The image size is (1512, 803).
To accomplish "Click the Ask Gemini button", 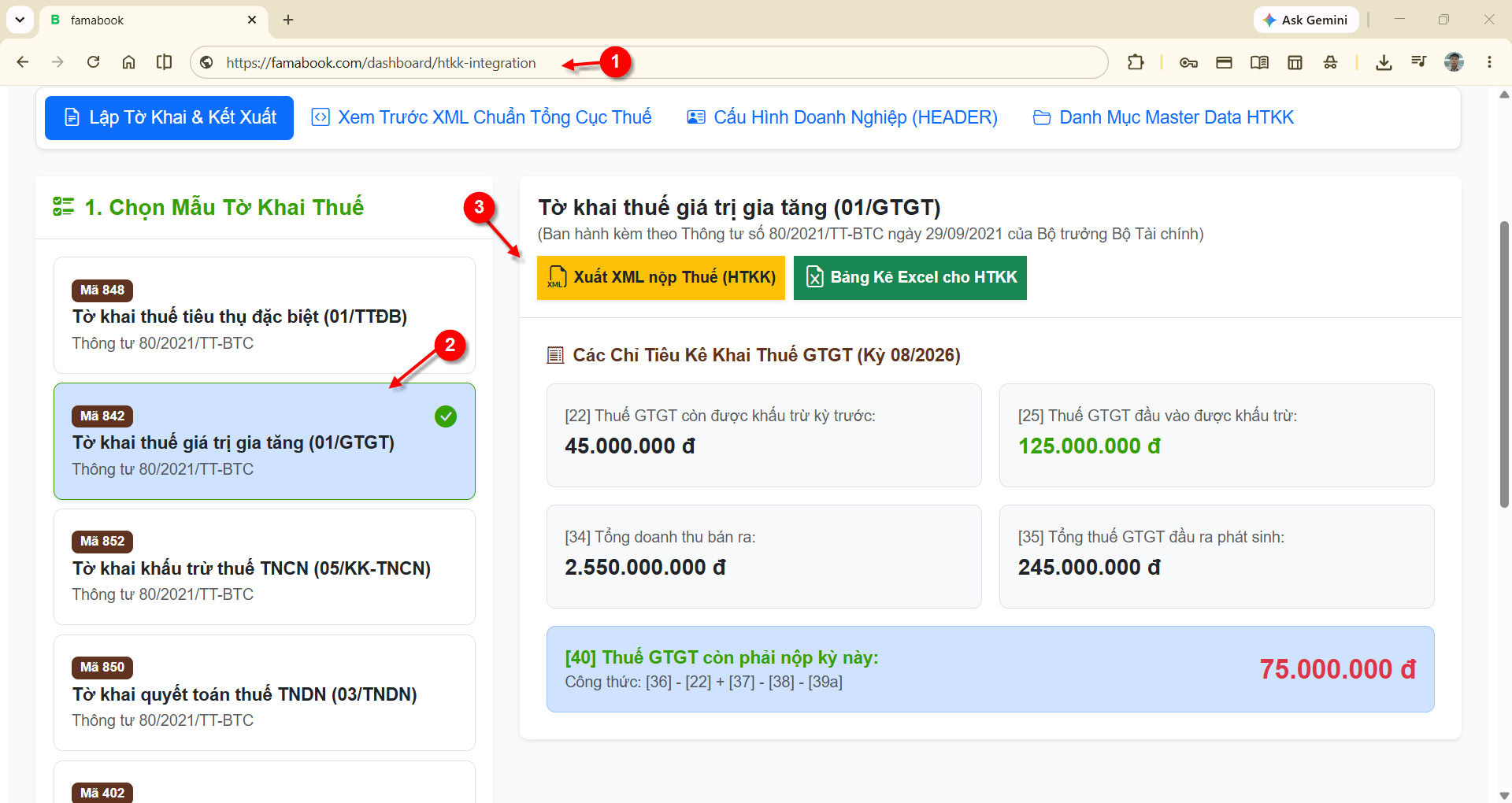I will (1306, 20).
